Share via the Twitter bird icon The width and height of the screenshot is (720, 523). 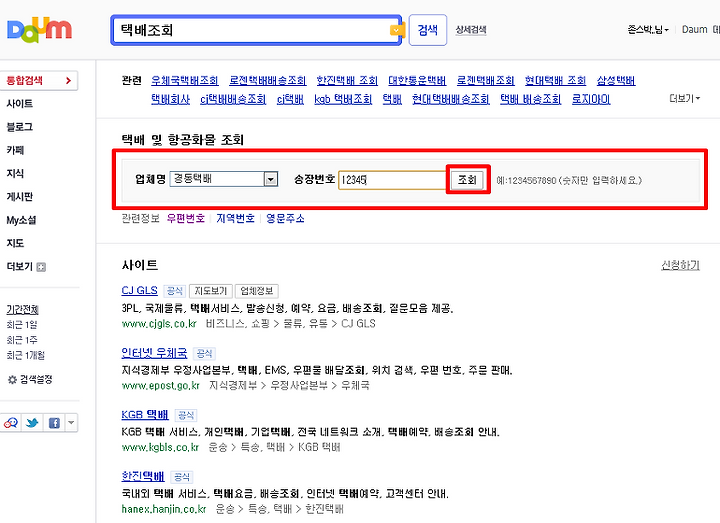coord(32,423)
